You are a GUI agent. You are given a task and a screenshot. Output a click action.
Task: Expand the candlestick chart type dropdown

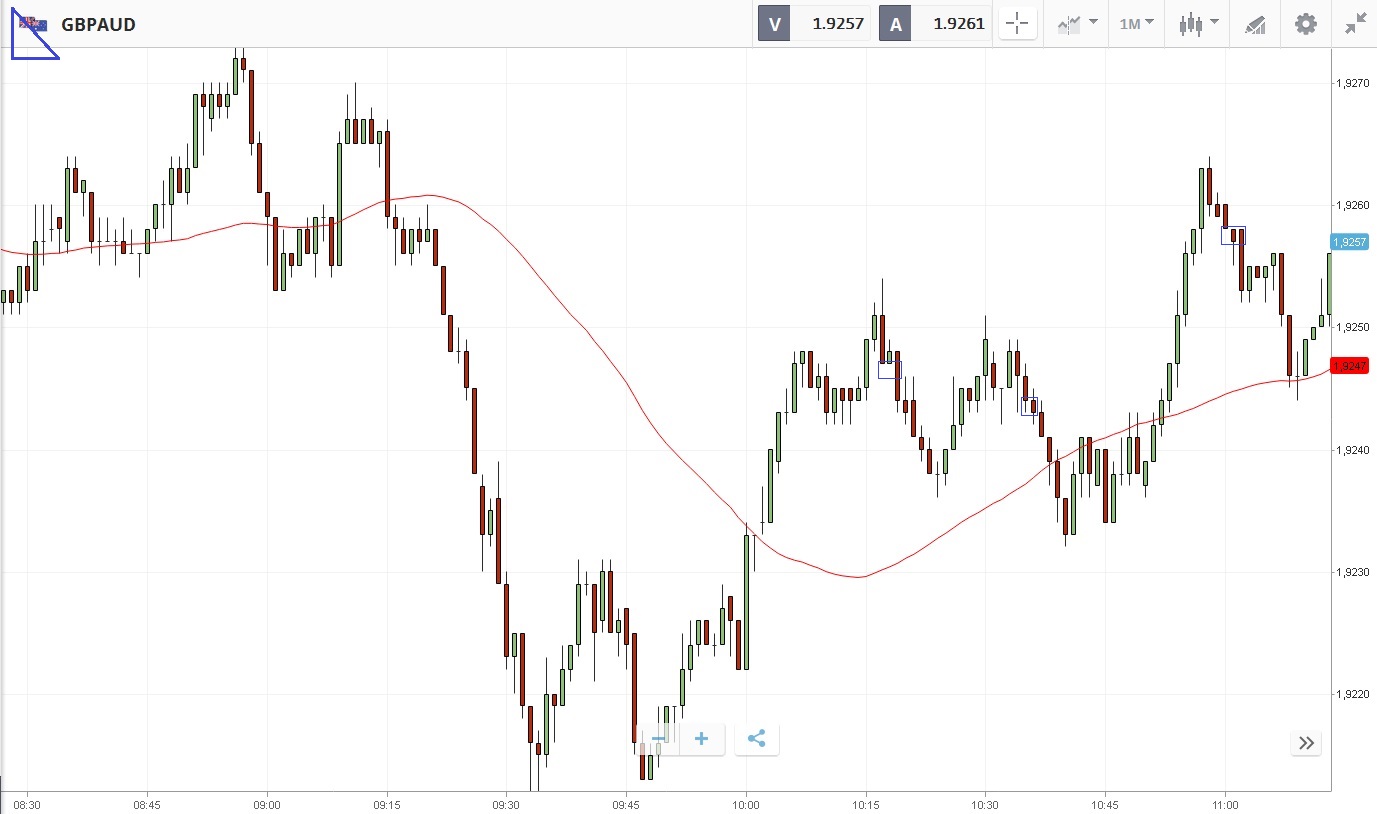pyautogui.click(x=1198, y=24)
